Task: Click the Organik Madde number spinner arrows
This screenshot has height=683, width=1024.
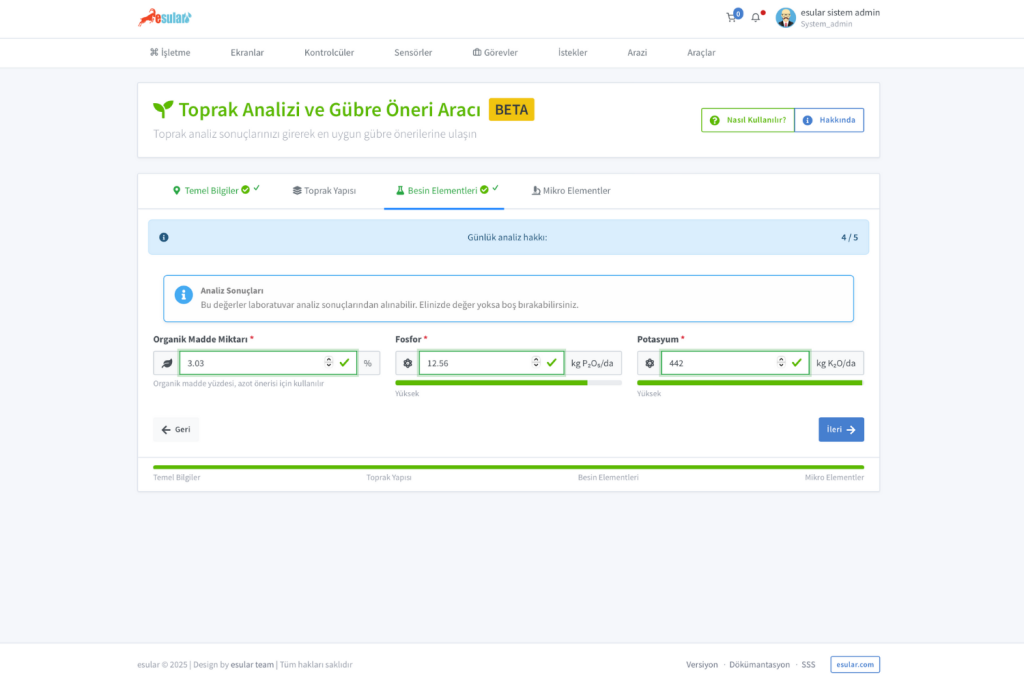Action: [328, 363]
